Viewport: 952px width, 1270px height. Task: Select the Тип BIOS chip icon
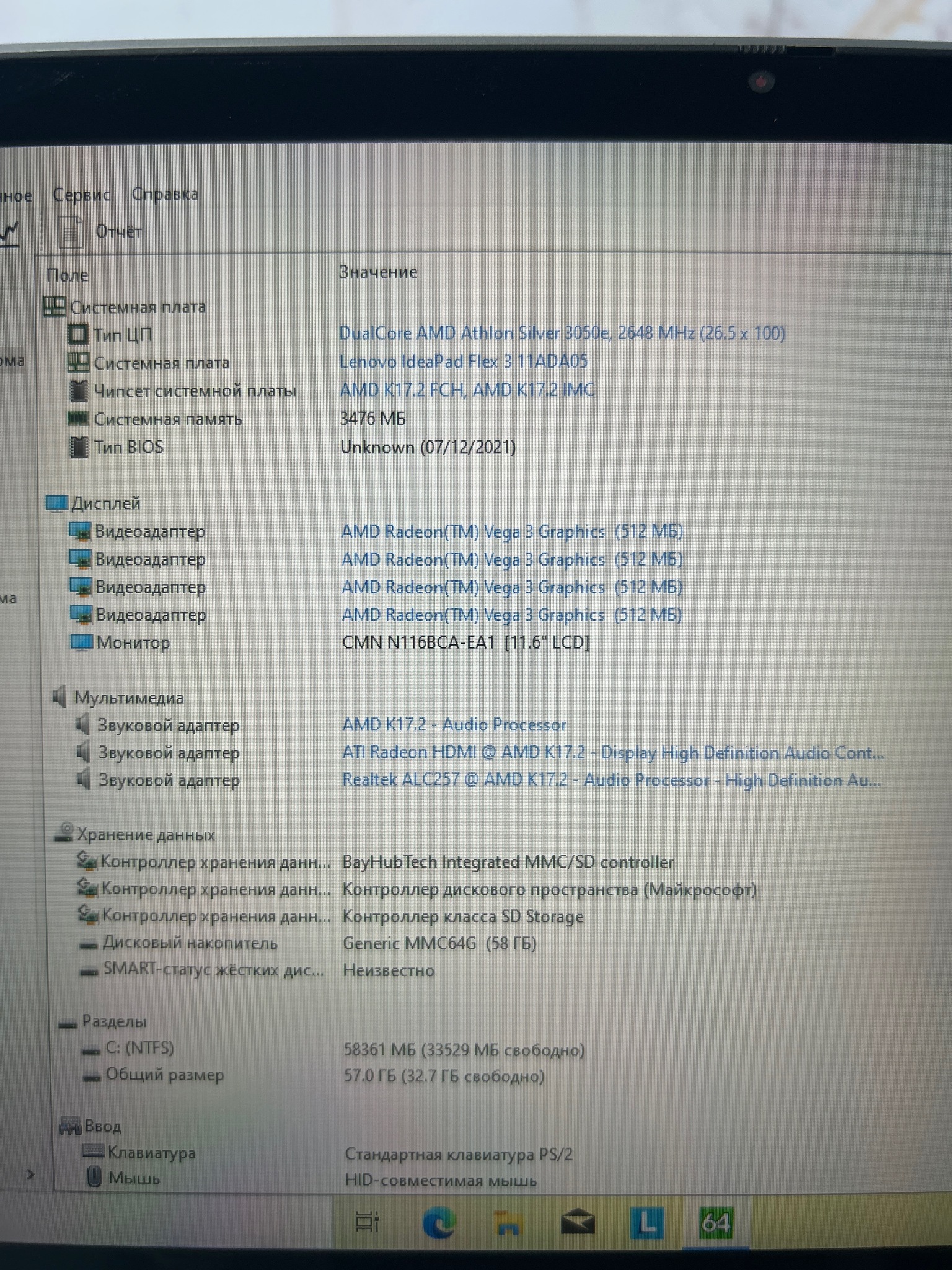tap(79, 446)
